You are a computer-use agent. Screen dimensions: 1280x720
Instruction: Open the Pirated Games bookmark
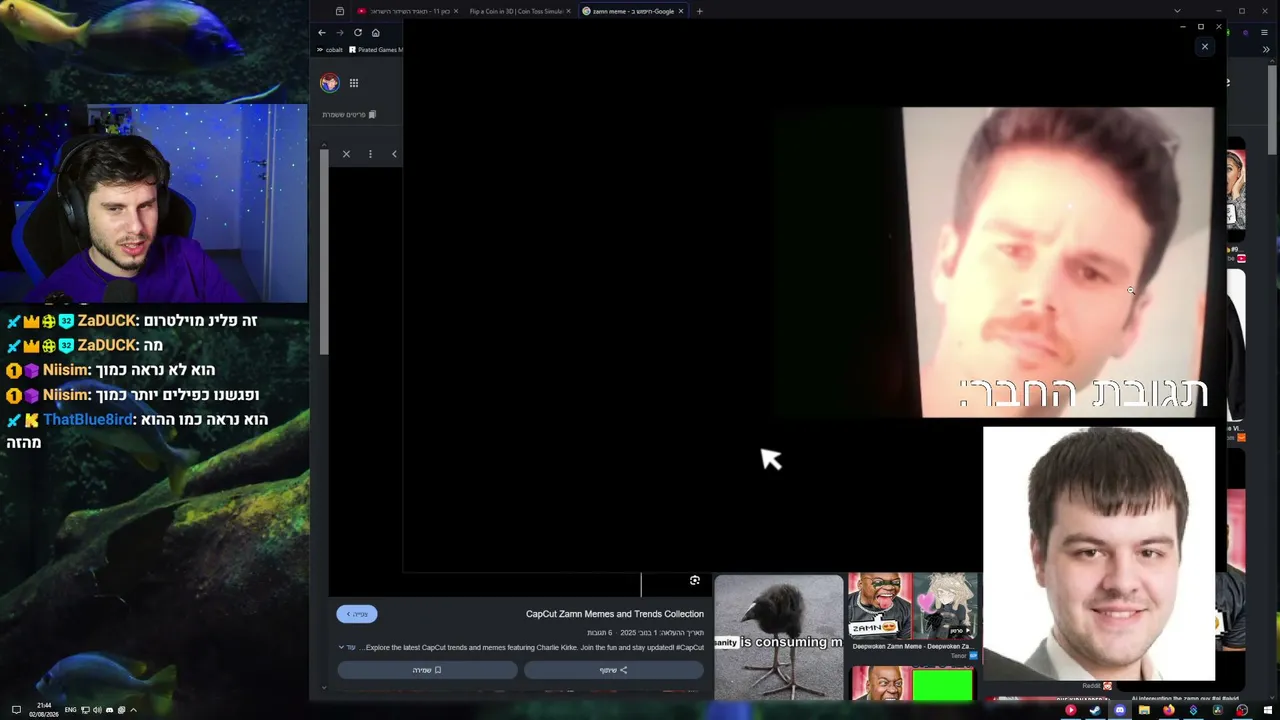(x=376, y=50)
